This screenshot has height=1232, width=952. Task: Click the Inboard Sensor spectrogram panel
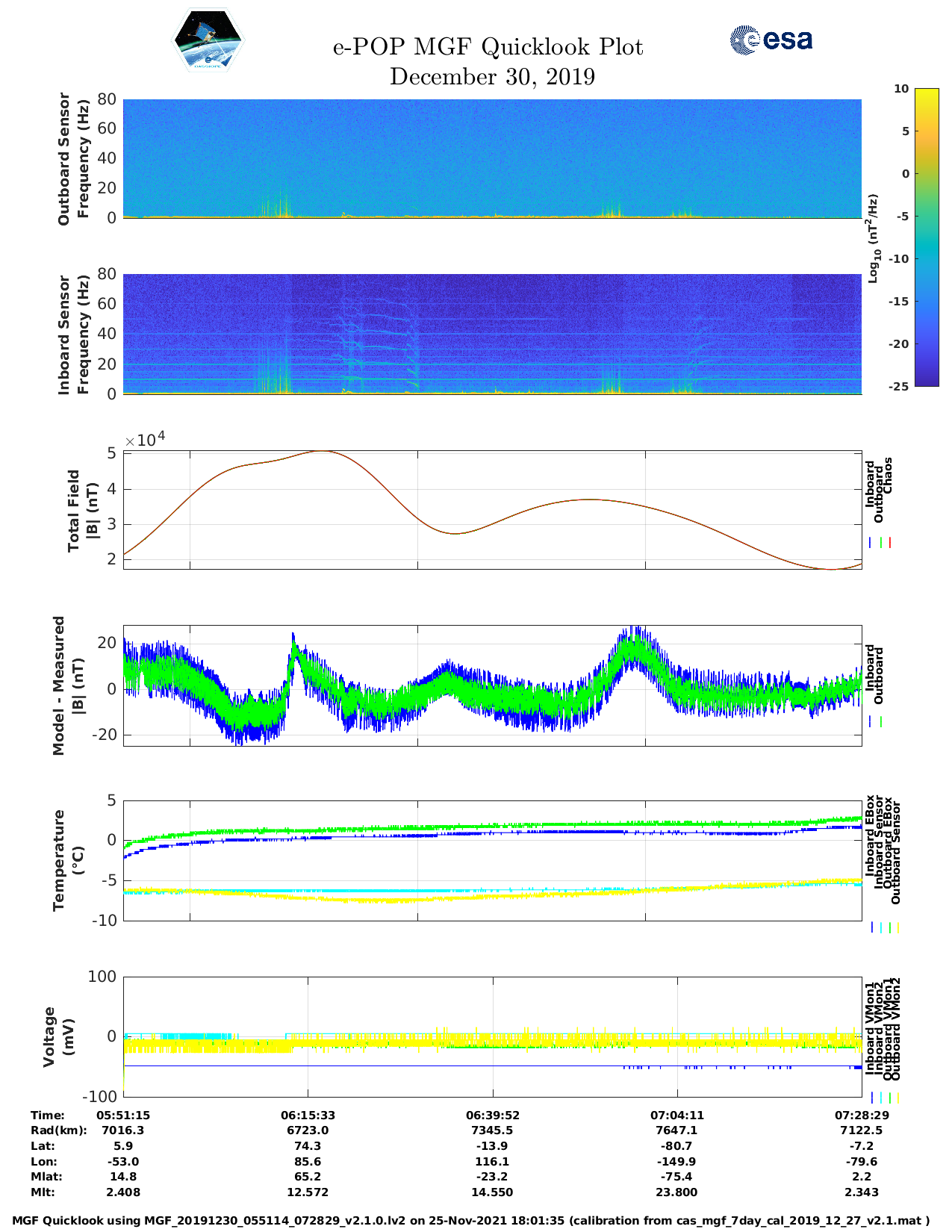coord(492,334)
